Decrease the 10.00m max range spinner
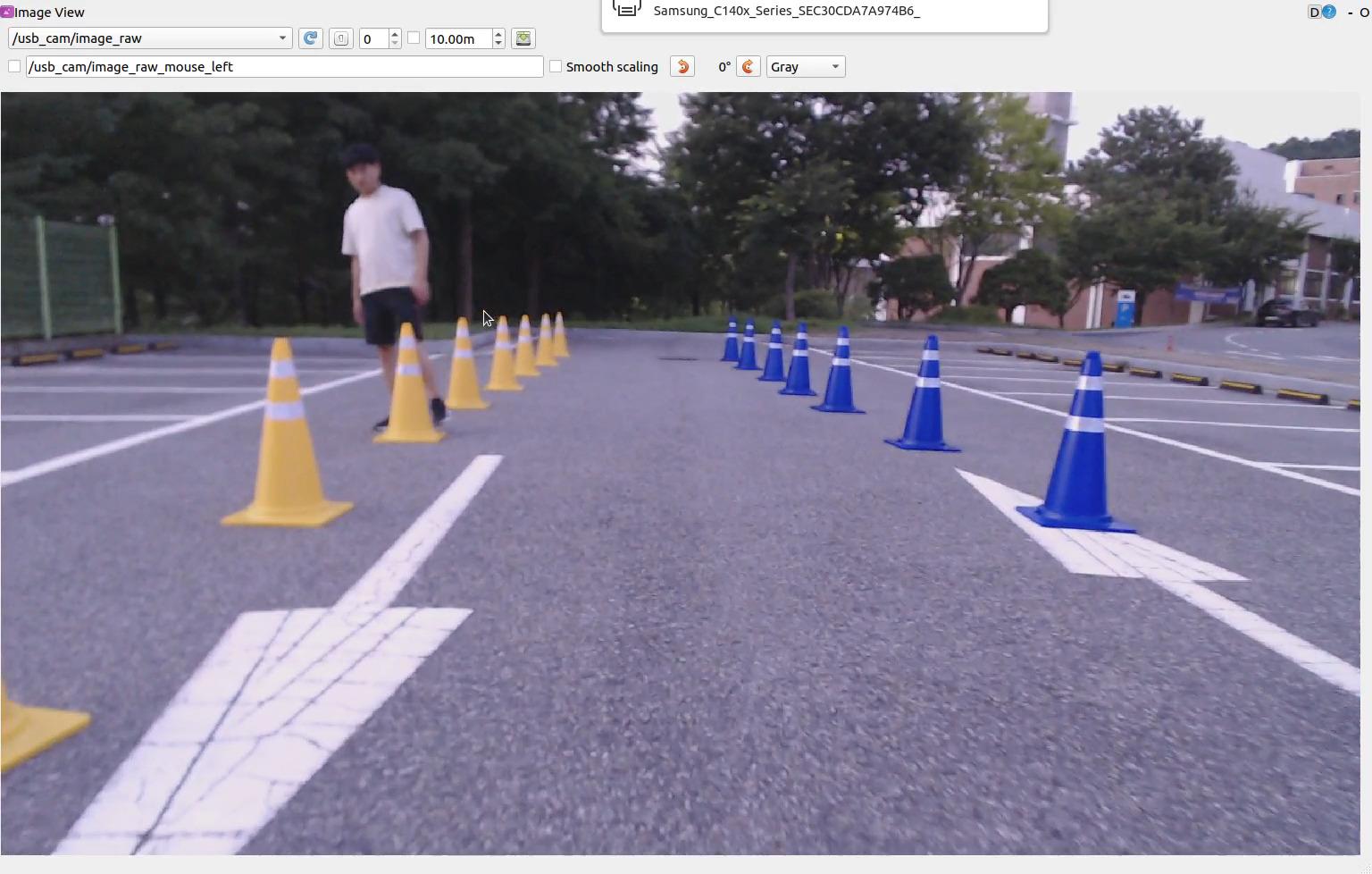Viewport: 1372px width, 874px height. 498,44
